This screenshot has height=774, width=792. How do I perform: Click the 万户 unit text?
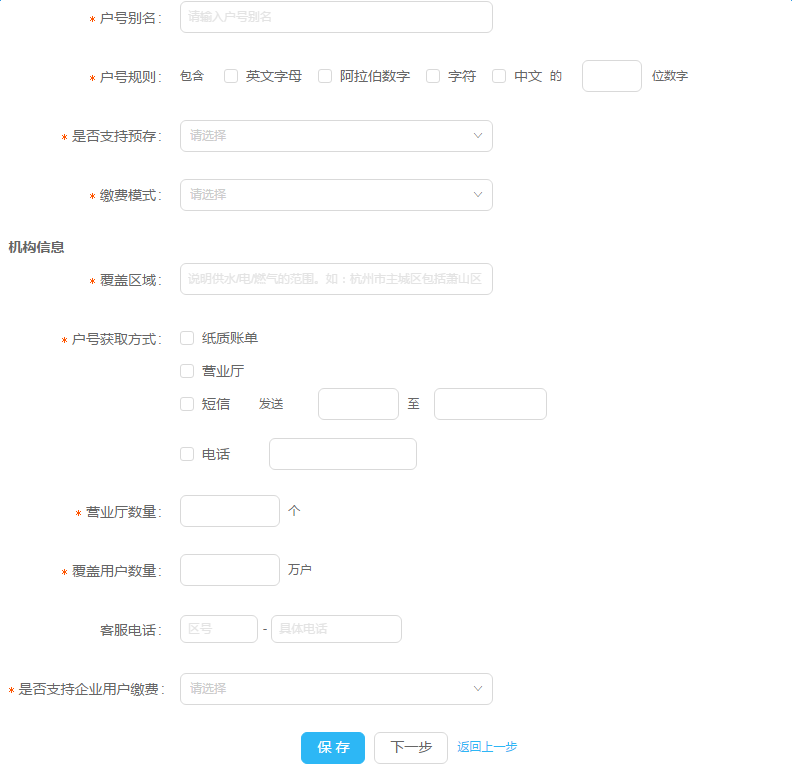(300, 570)
